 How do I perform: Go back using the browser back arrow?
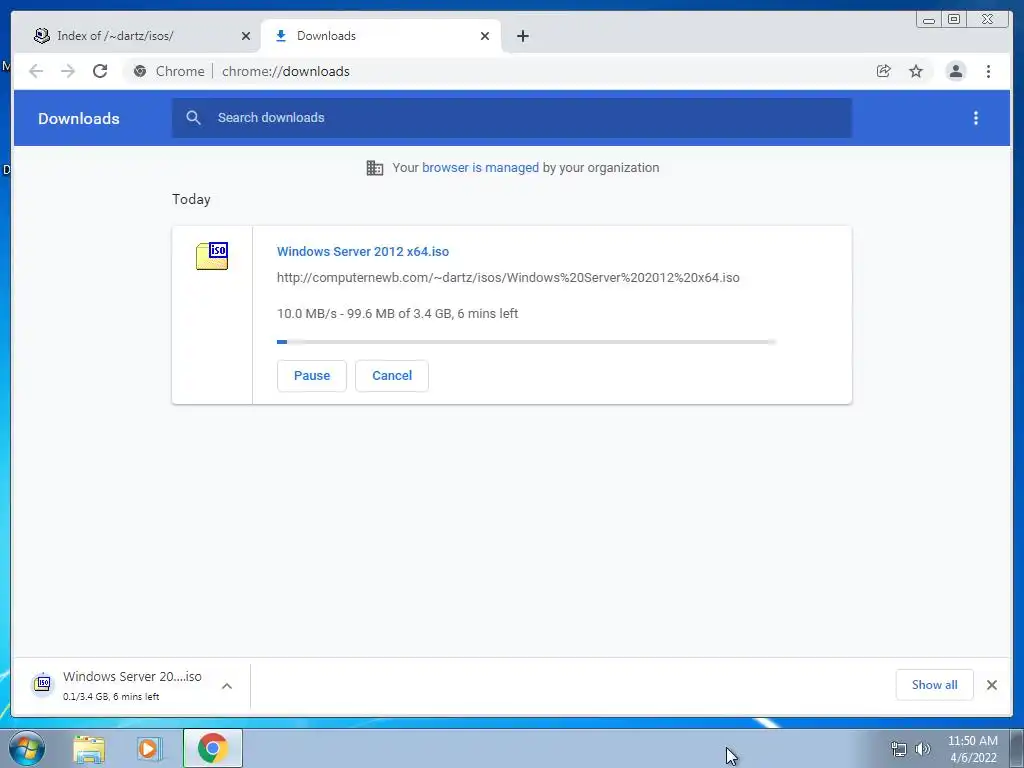(36, 71)
